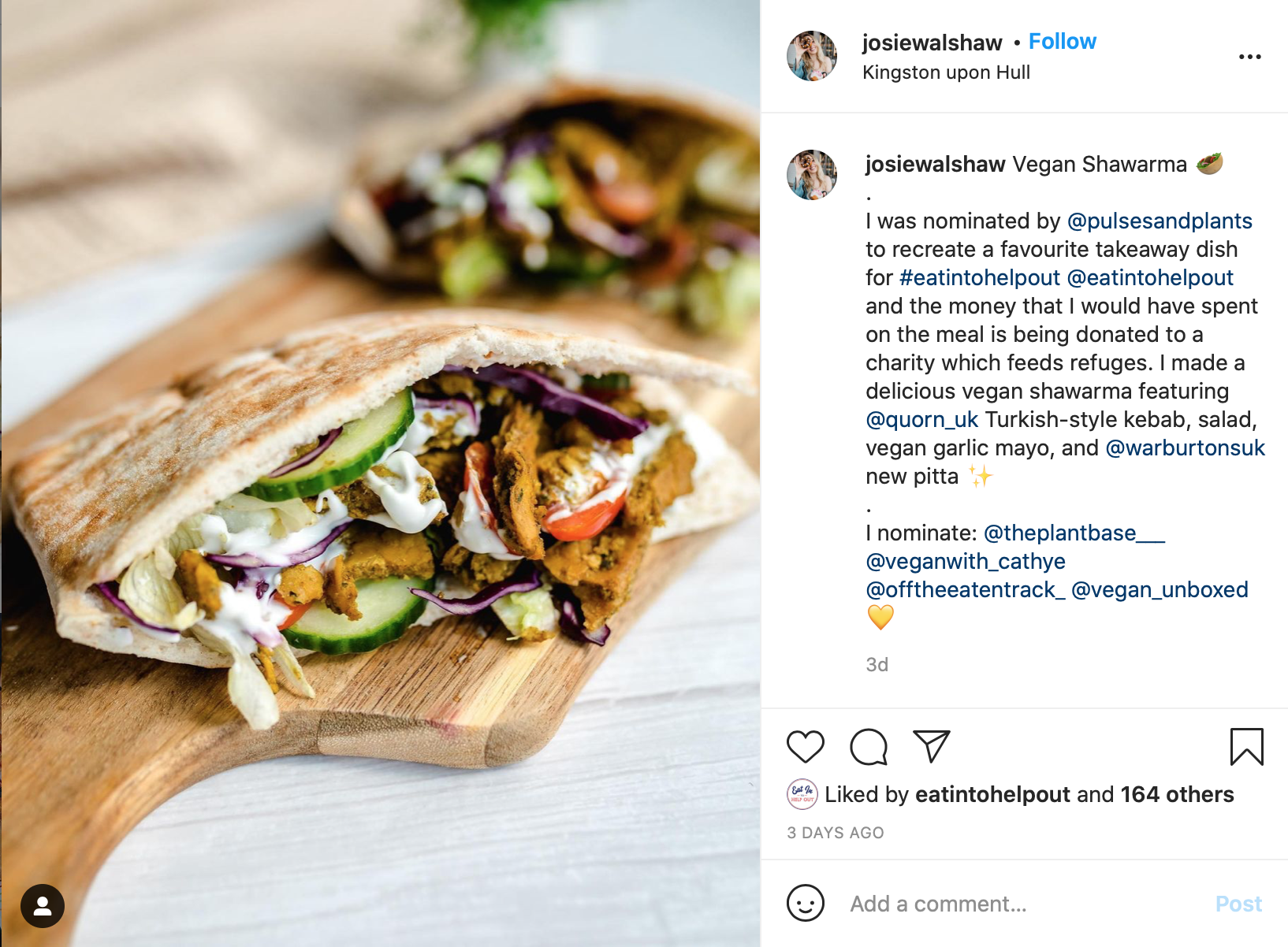The image size is (1288, 947).
Task: Open the three-dot more options menu
Action: [1249, 57]
